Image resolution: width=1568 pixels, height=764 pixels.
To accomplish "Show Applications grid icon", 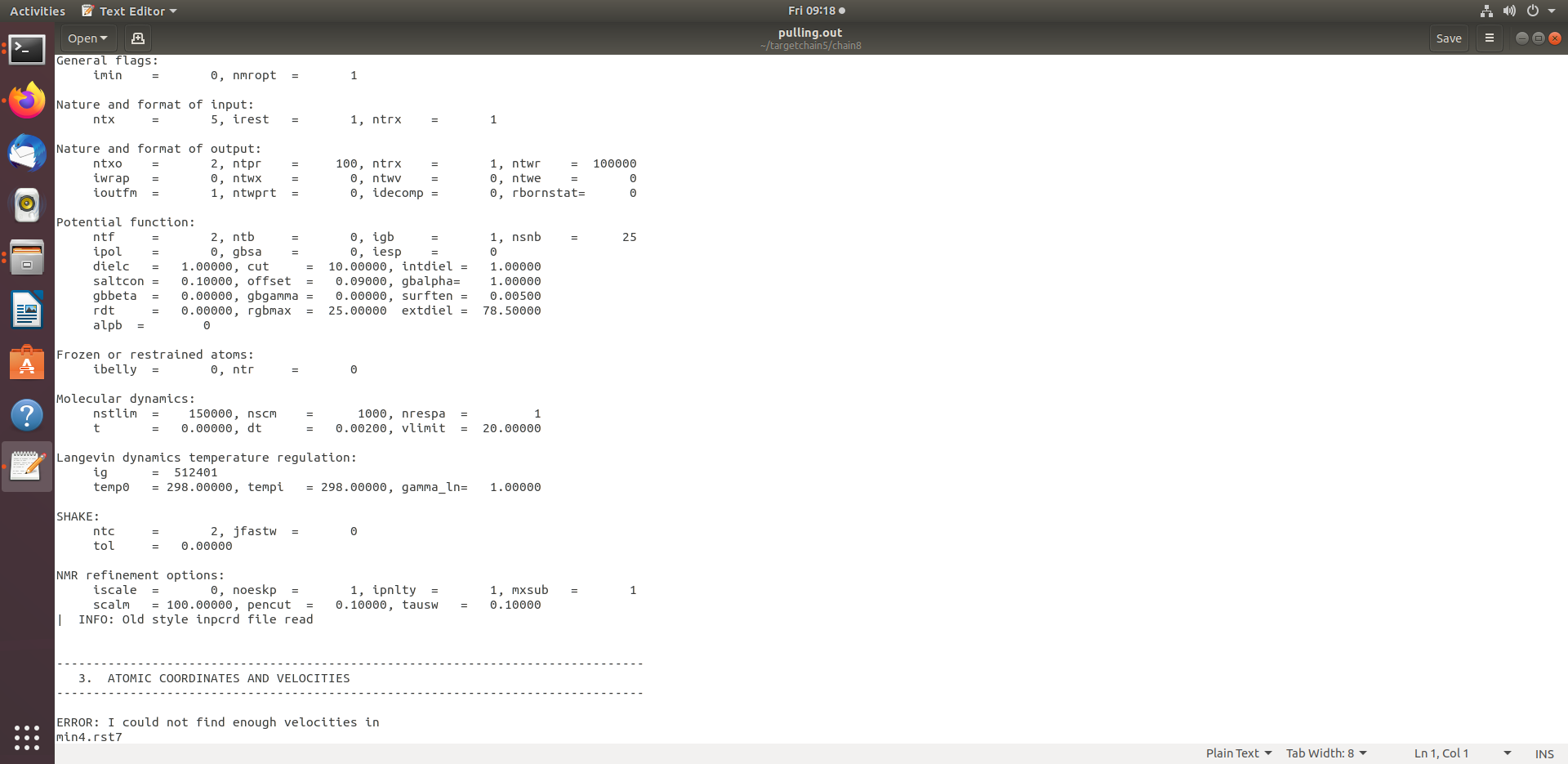I will click(x=27, y=737).
